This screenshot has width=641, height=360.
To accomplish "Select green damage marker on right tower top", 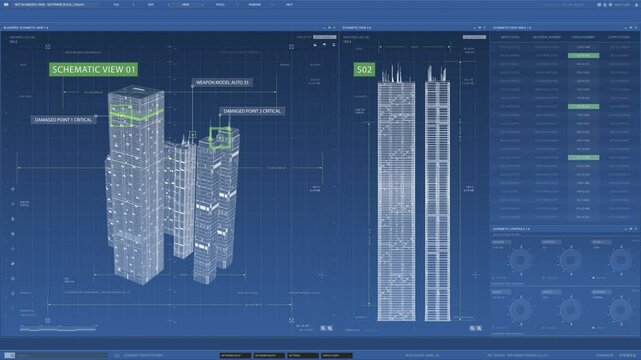I will pyautogui.click(x=220, y=138).
